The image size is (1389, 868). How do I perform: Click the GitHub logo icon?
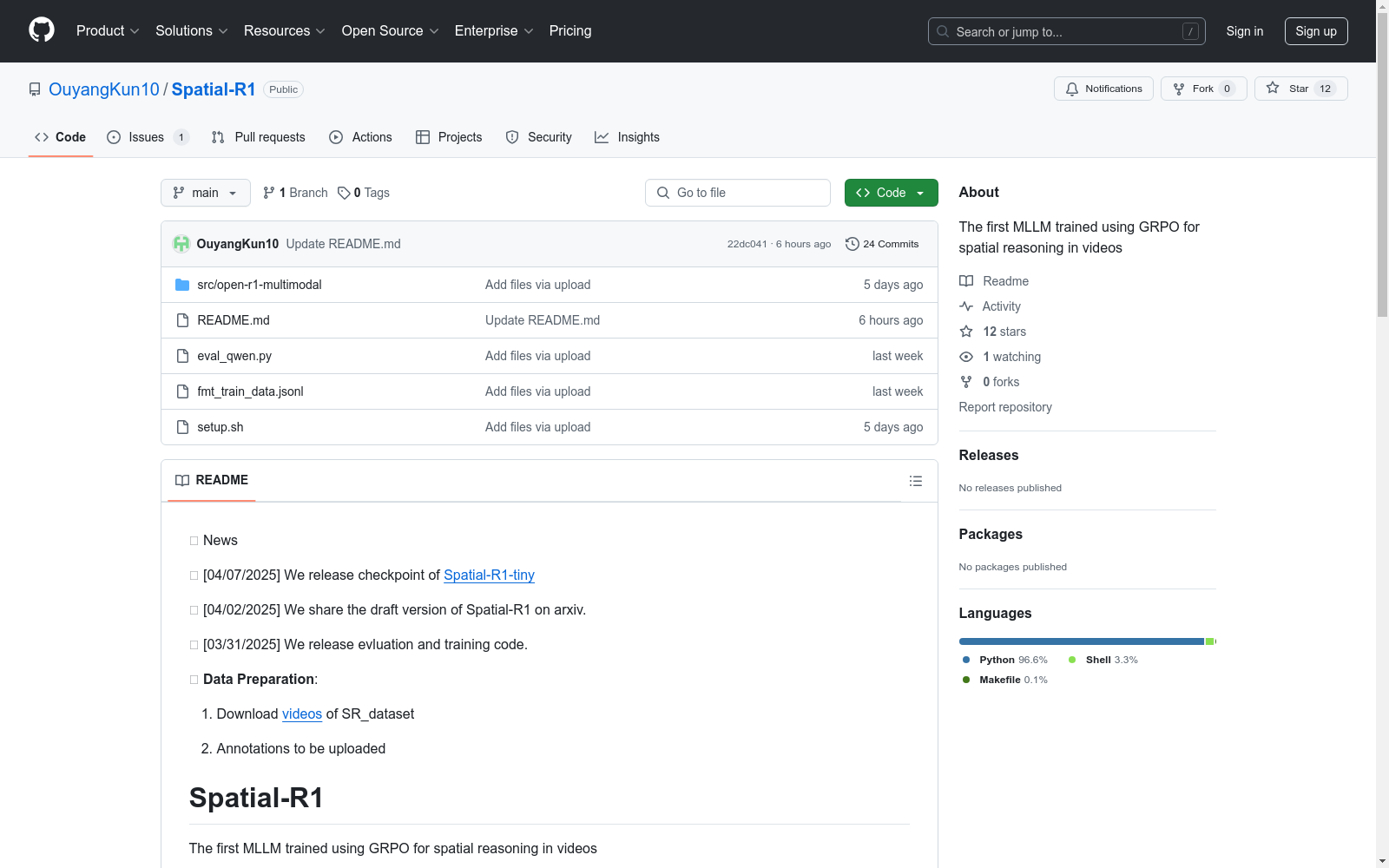[x=42, y=30]
